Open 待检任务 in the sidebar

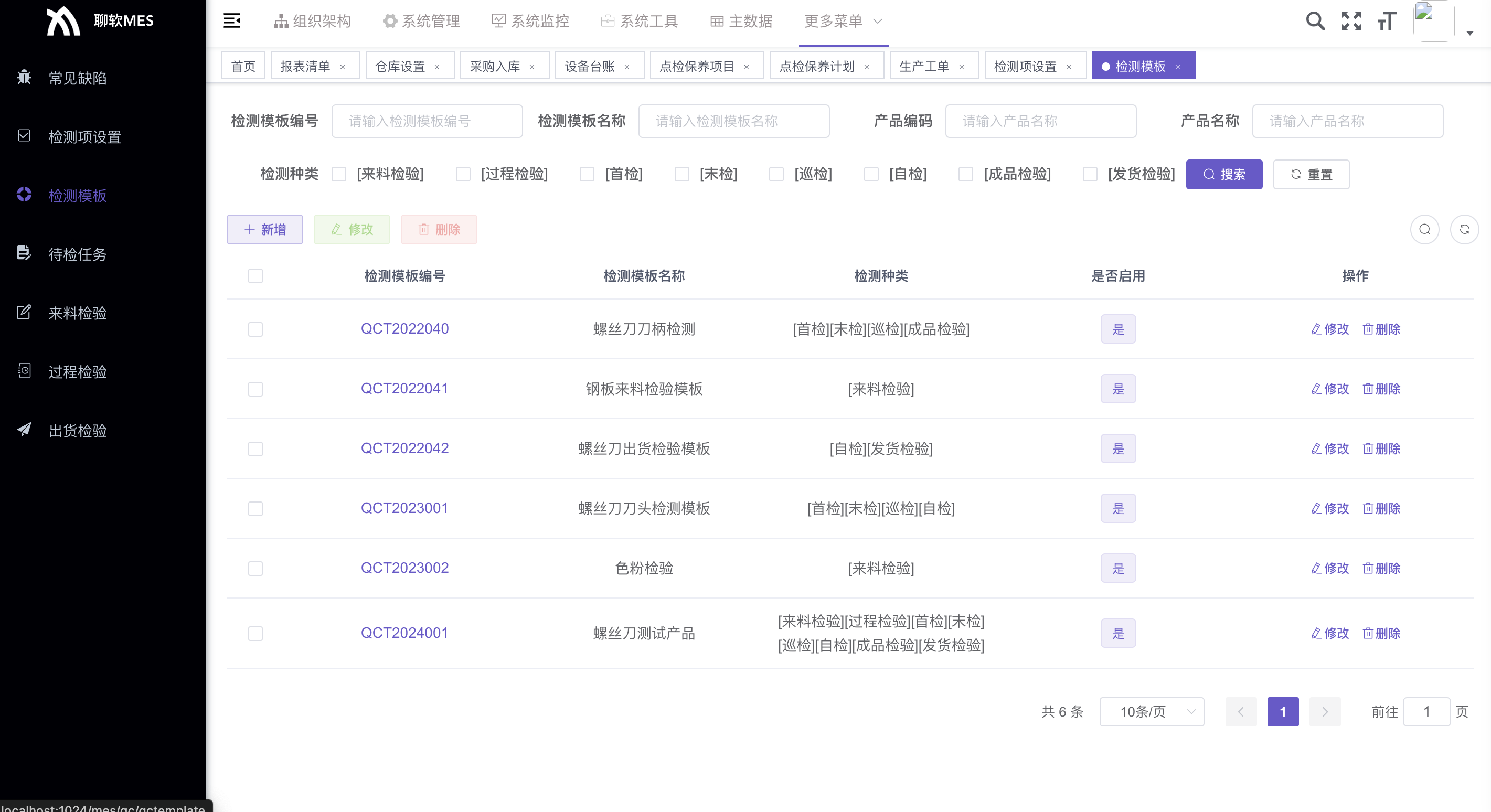78,254
